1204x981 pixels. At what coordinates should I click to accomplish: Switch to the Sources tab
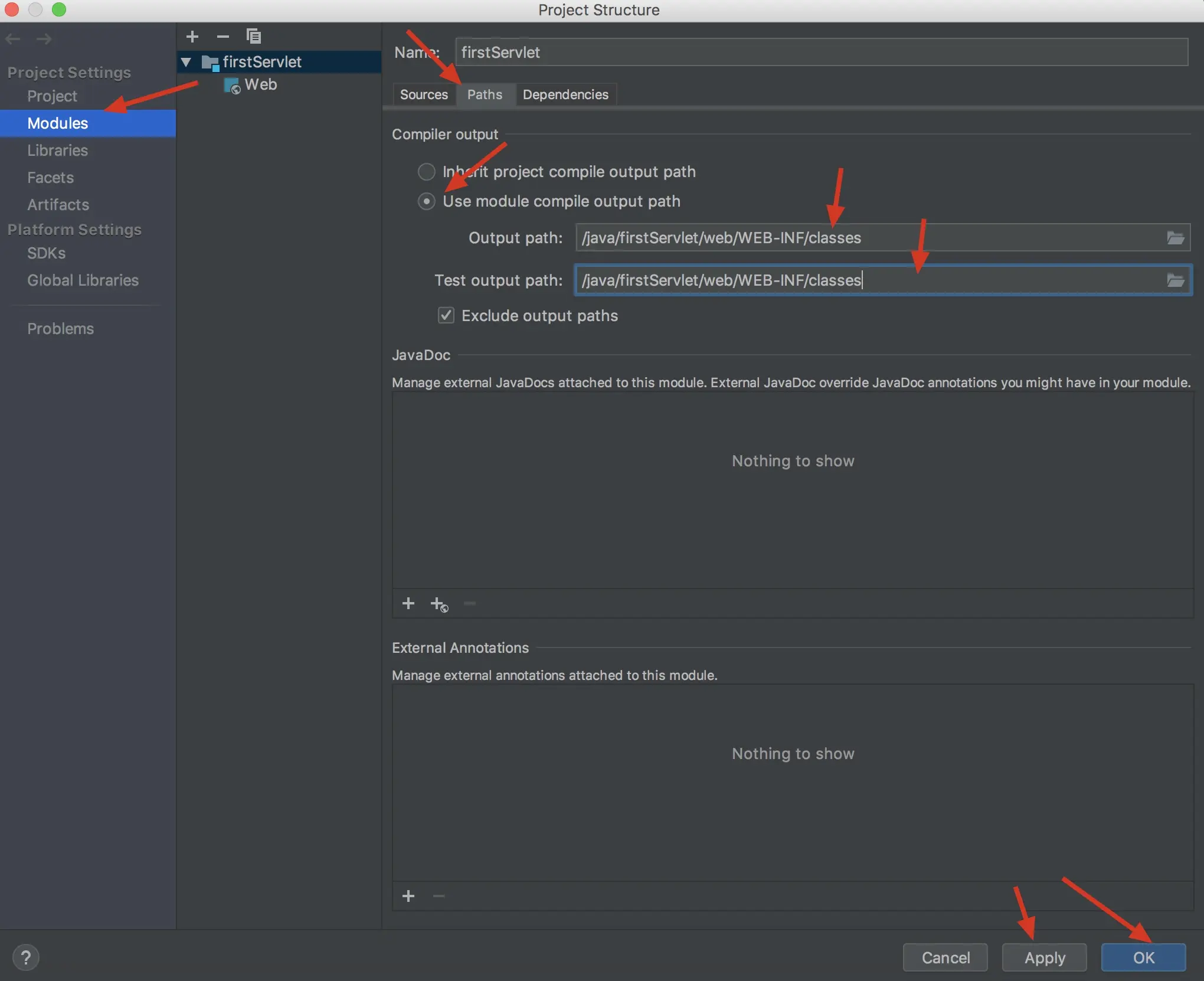[x=423, y=95]
